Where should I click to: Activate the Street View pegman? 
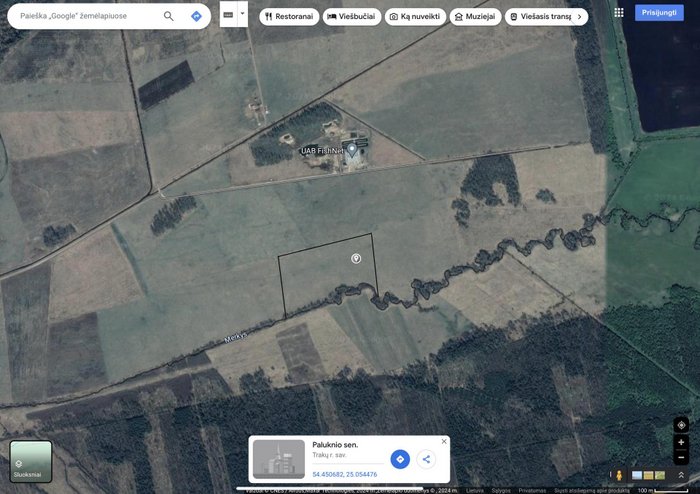click(x=619, y=475)
